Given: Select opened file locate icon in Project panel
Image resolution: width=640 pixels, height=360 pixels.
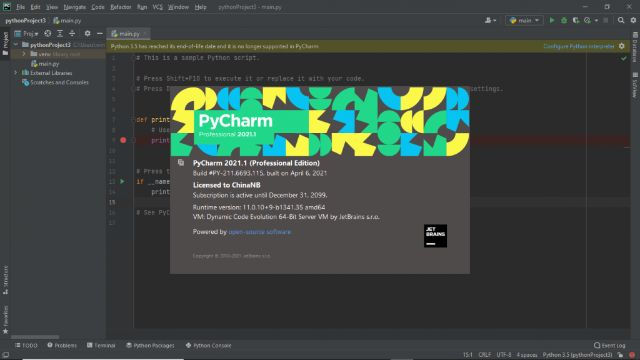Looking at the screenshot, I should [x=48, y=33].
